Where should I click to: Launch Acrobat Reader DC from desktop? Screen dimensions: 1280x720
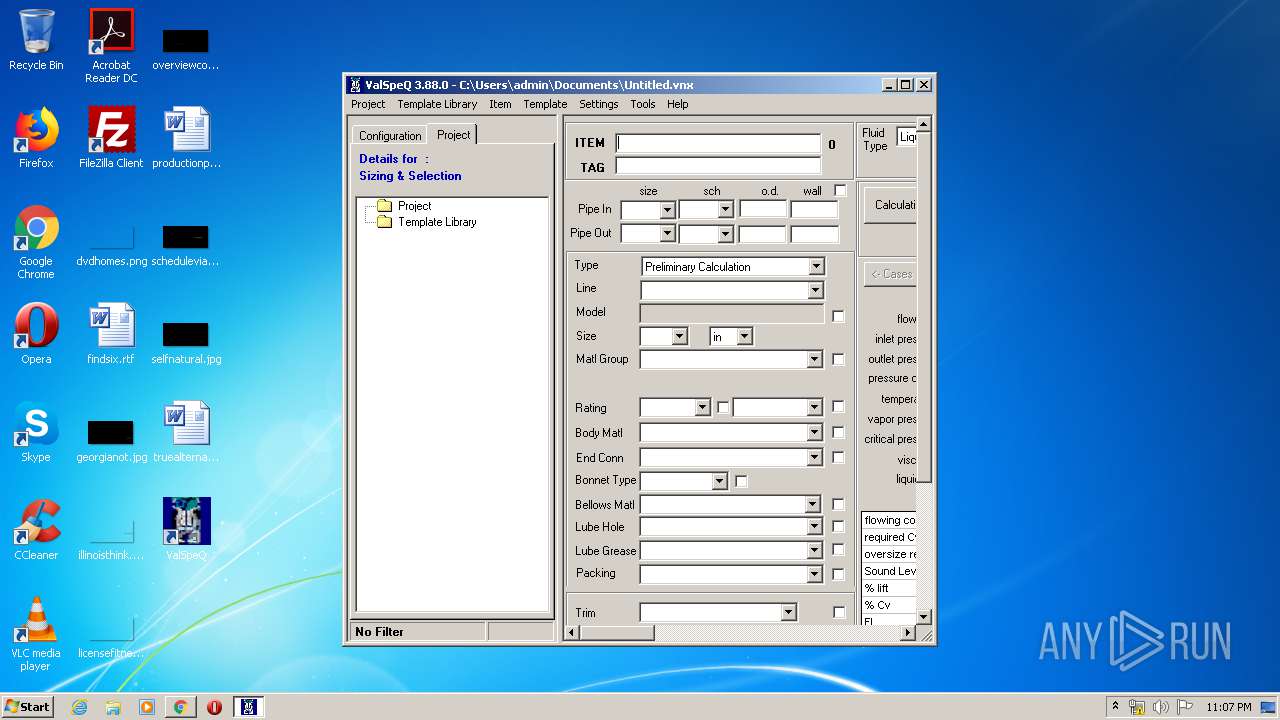[x=111, y=45]
